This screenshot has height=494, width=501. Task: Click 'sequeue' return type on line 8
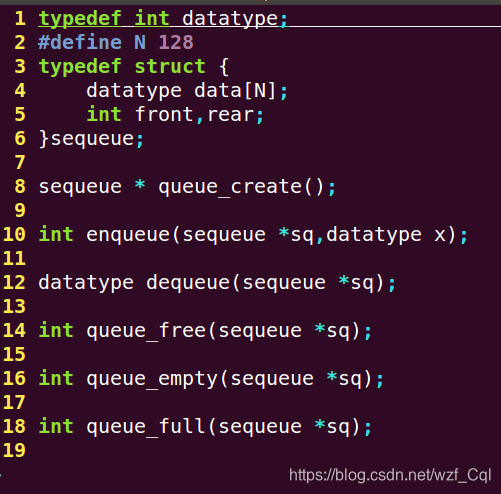point(80,186)
